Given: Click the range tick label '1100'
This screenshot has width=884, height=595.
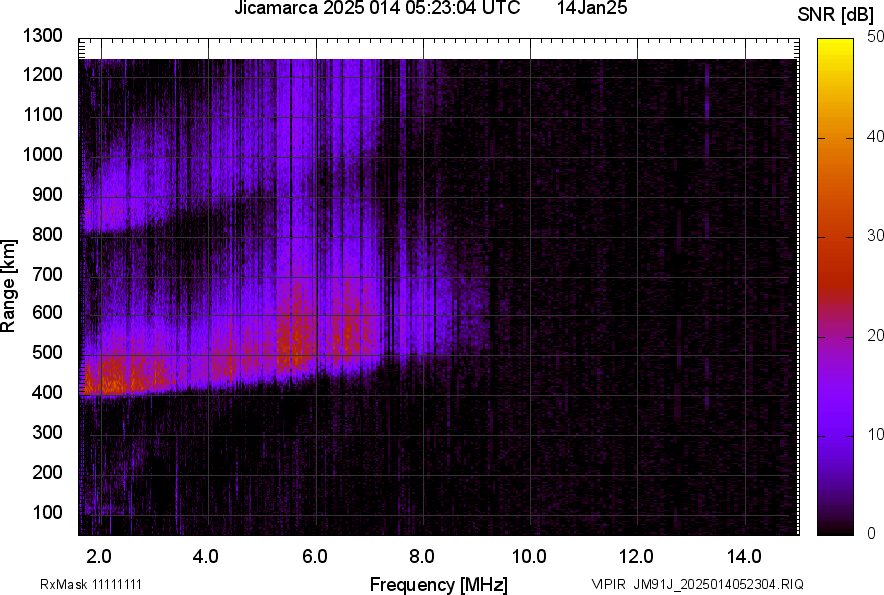Looking at the screenshot, I should pyautogui.click(x=43, y=114).
